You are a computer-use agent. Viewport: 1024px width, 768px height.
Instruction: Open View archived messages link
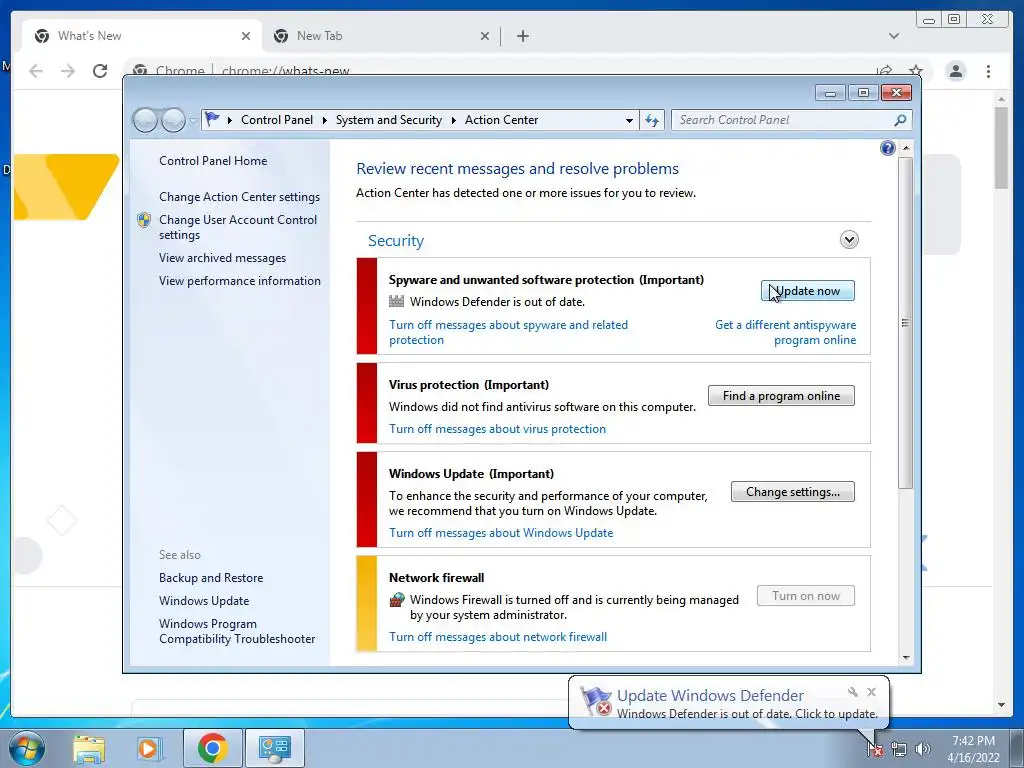(223, 258)
